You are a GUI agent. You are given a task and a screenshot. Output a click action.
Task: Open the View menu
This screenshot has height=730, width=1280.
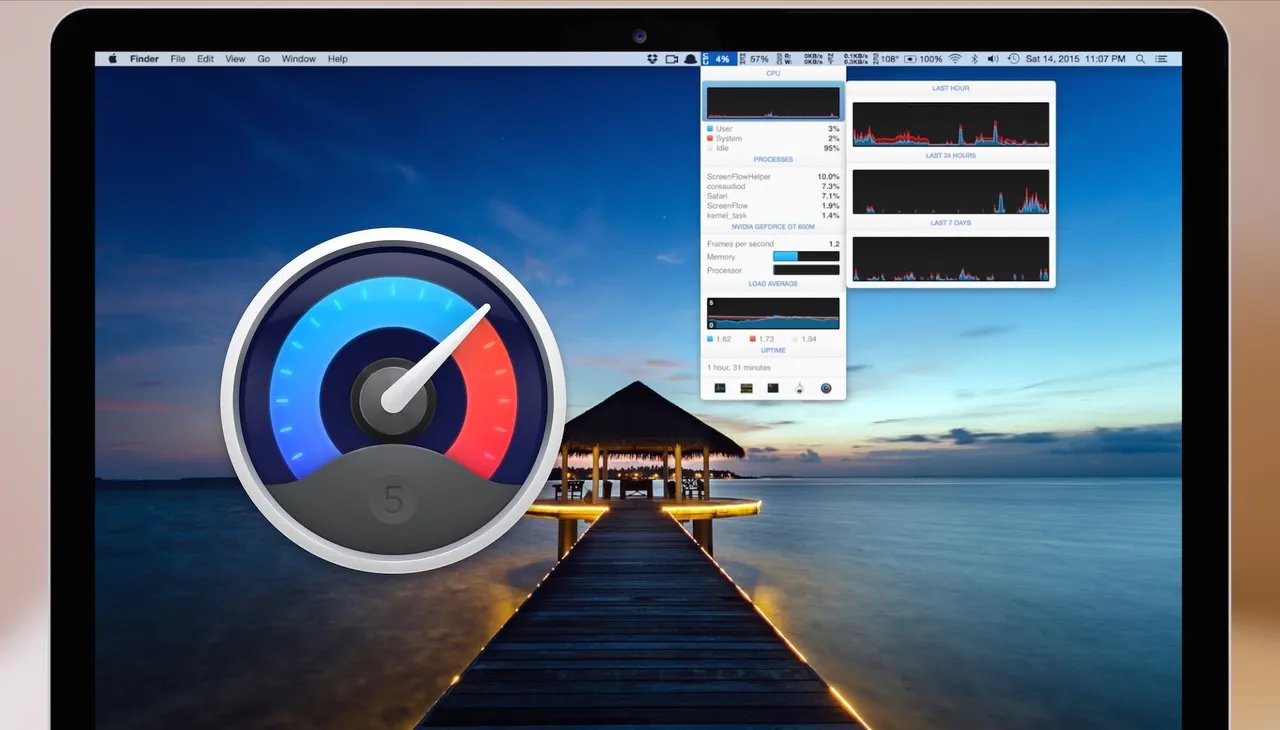point(235,59)
